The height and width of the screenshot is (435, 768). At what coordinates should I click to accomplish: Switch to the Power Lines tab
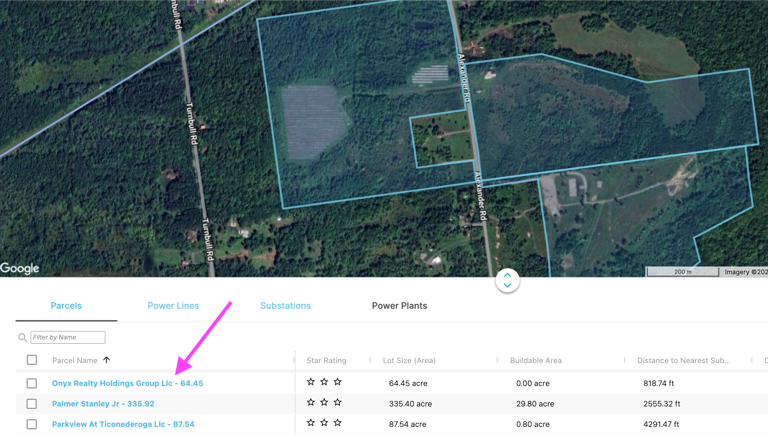click(173, 306)
